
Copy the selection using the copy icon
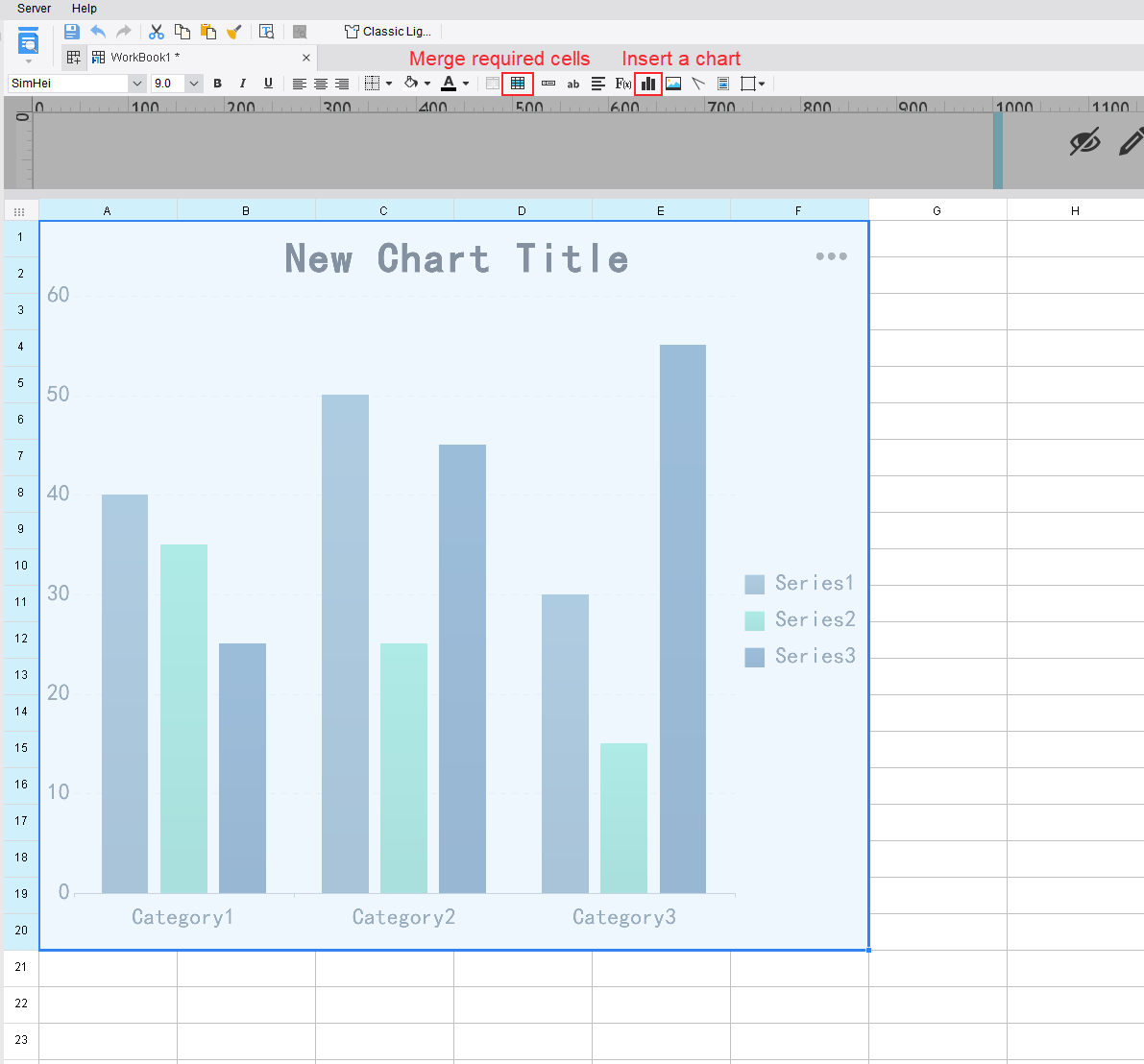(183, 32)
